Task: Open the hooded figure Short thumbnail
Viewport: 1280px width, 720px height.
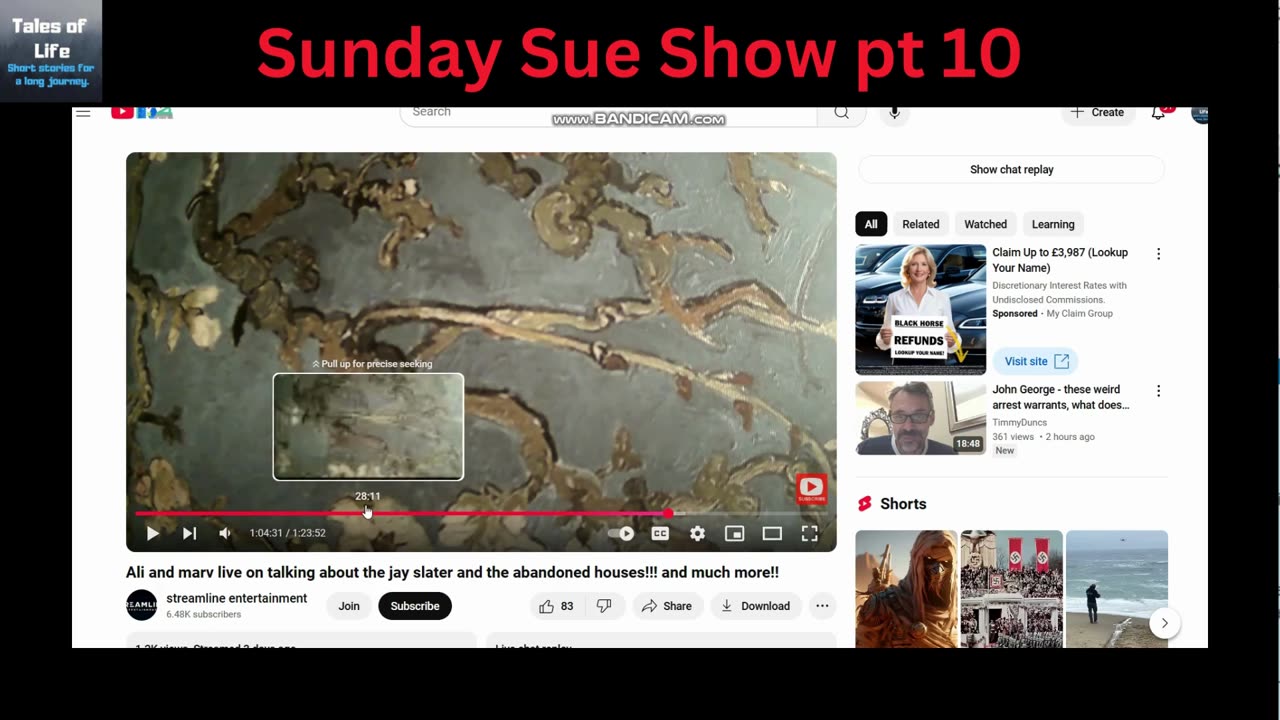Action: (x=906, y=589)
